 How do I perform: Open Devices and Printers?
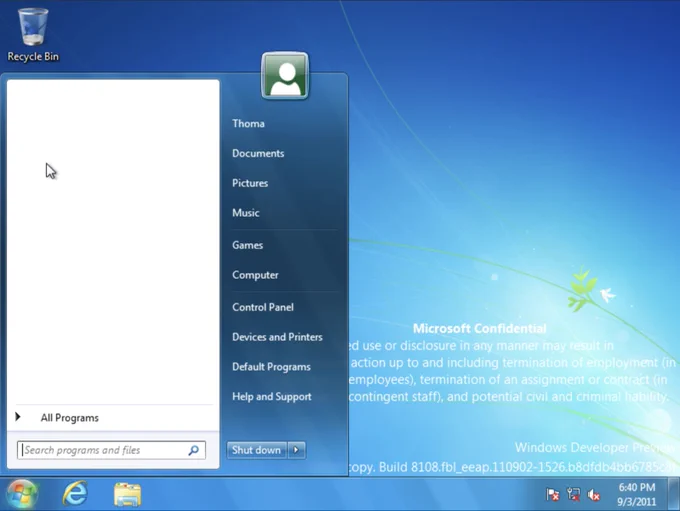pos(277,337)
